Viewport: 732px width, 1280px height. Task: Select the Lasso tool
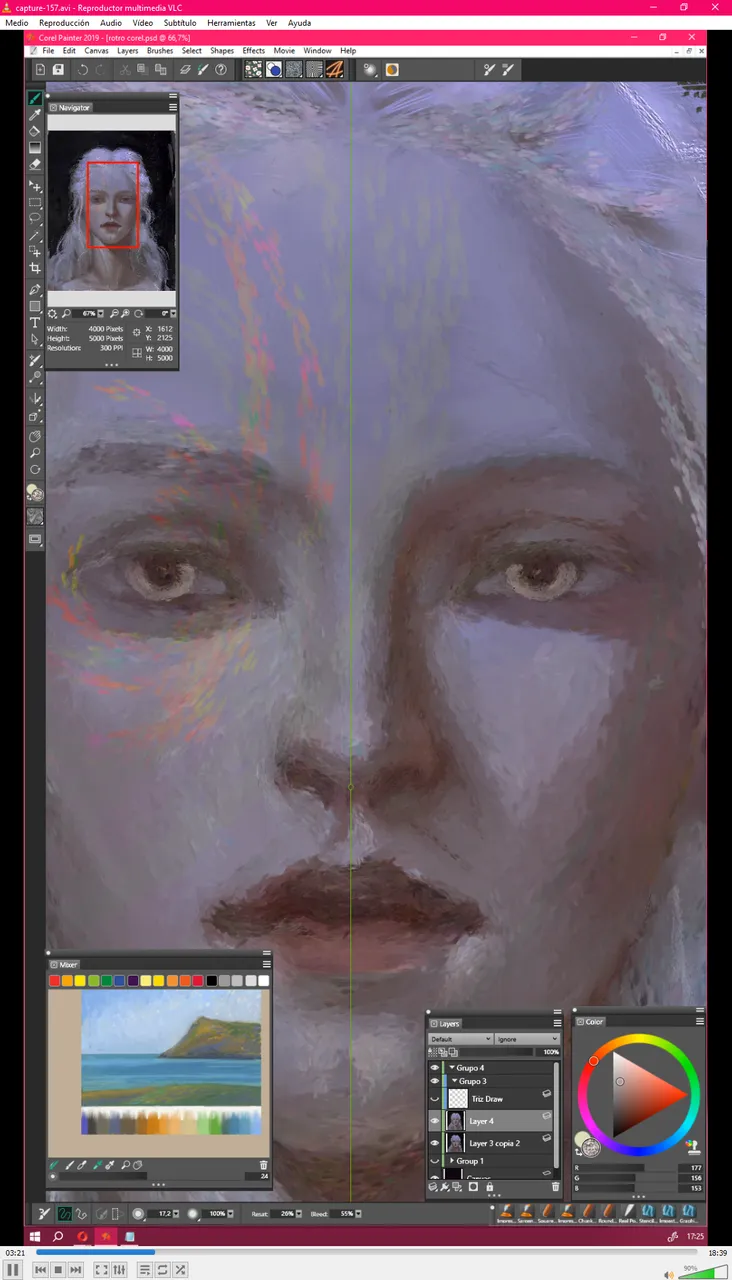click(35, 218)
